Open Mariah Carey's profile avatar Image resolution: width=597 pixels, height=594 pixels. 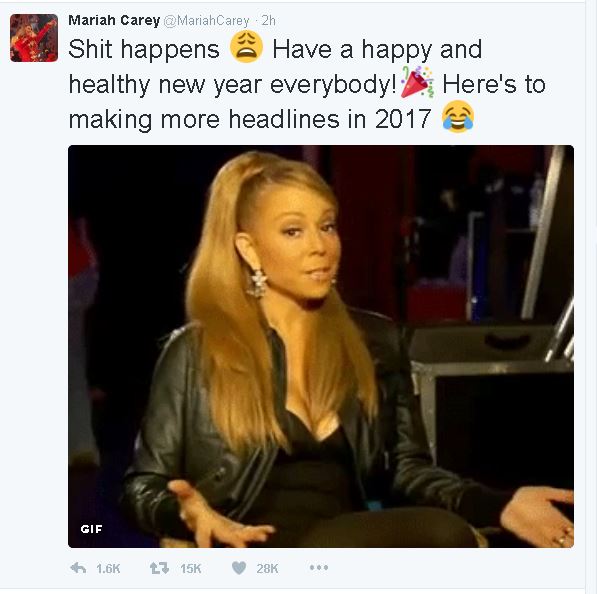[34, 38]
